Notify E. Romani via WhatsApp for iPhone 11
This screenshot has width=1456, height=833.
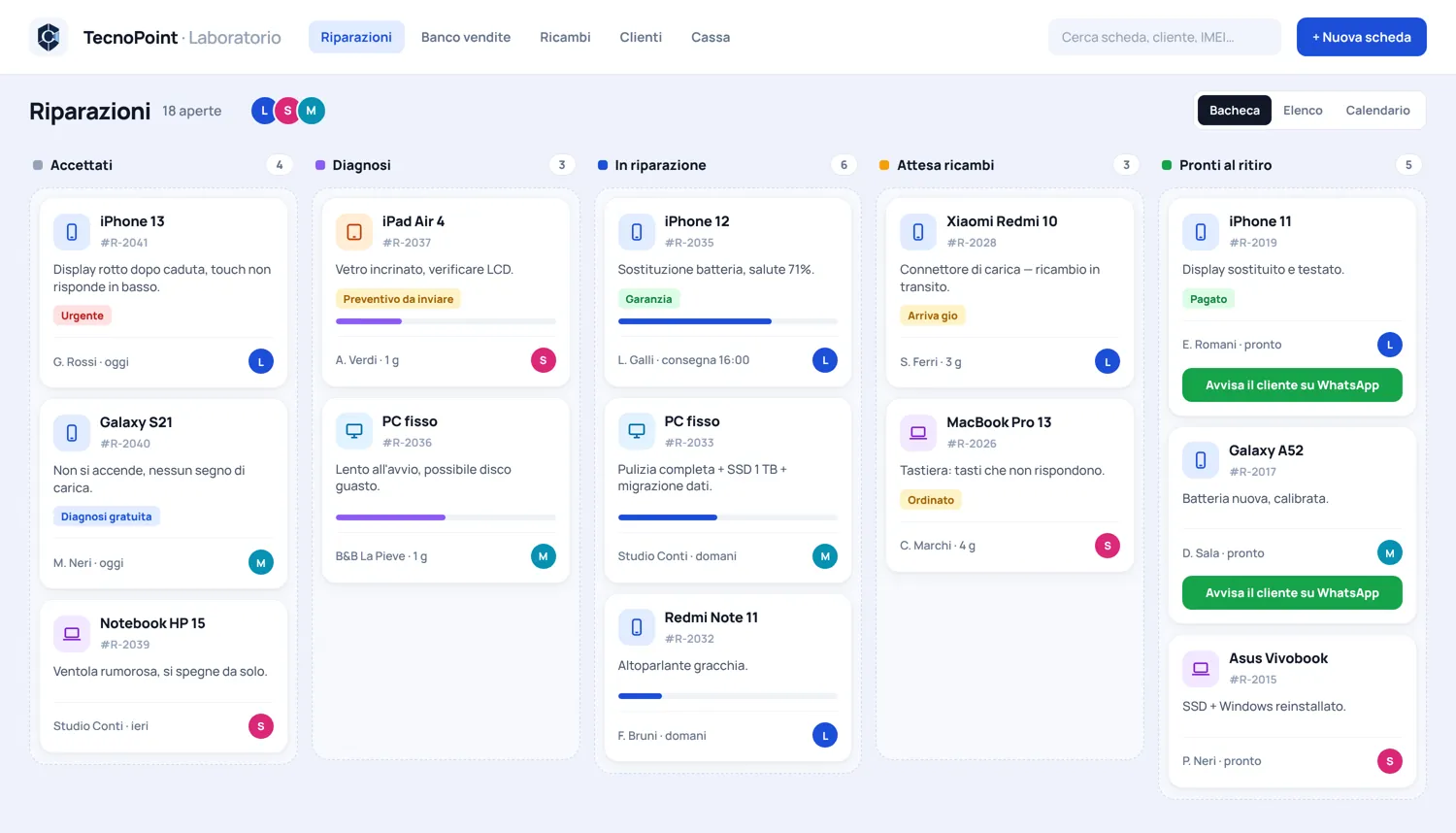click(1292, 385)
